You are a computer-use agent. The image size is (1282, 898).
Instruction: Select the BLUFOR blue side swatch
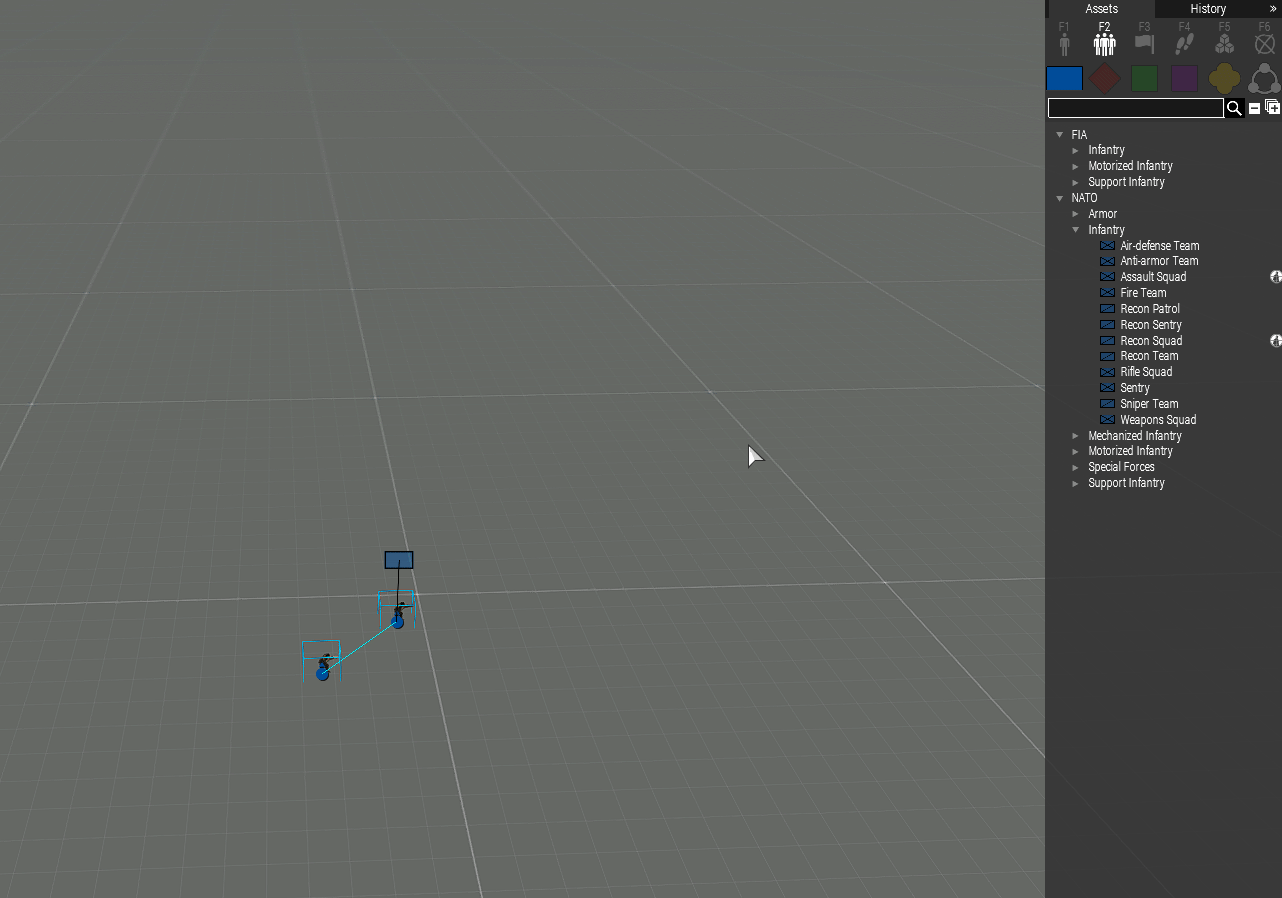coord(1064,78)
